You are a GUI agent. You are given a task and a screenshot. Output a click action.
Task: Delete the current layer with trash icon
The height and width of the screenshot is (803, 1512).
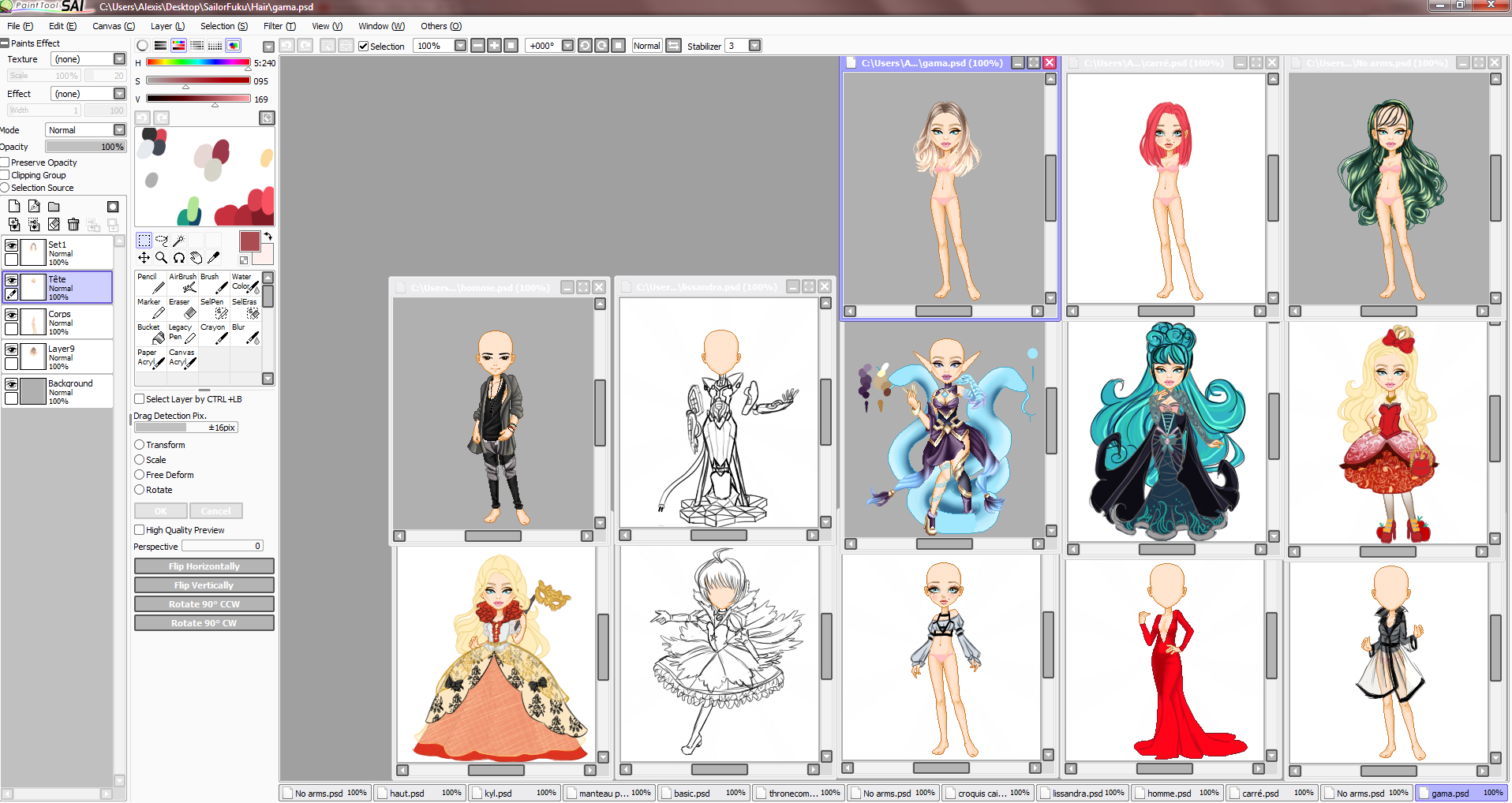[73, 225]
